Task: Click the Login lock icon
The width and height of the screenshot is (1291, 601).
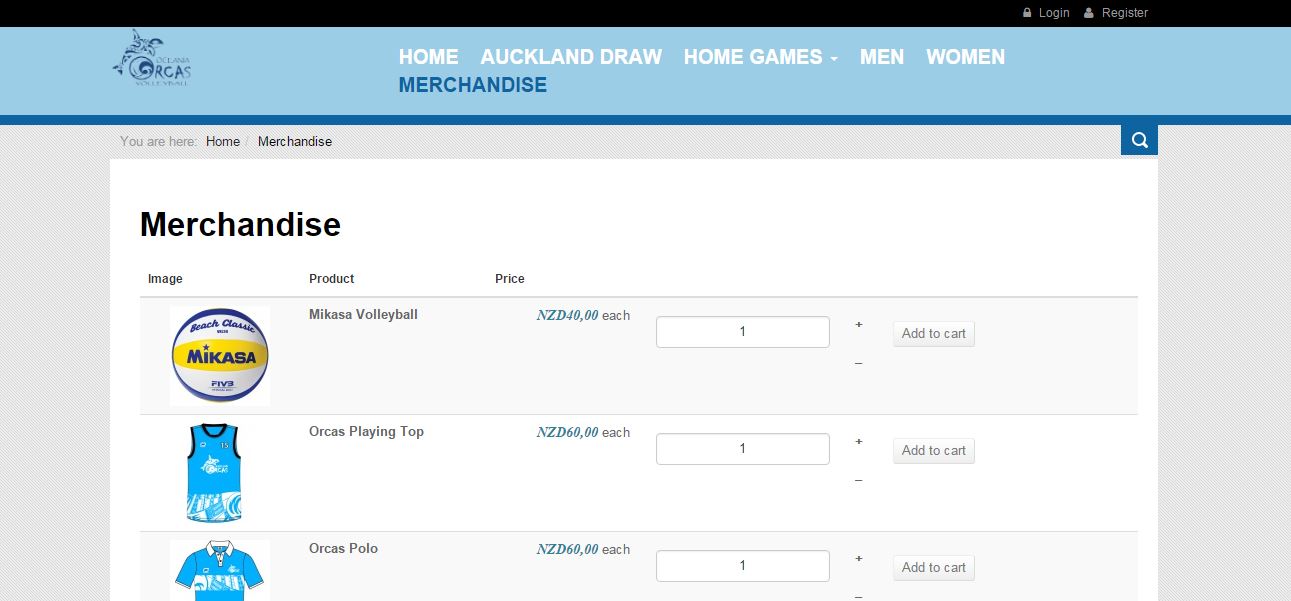Action: 1027,13
